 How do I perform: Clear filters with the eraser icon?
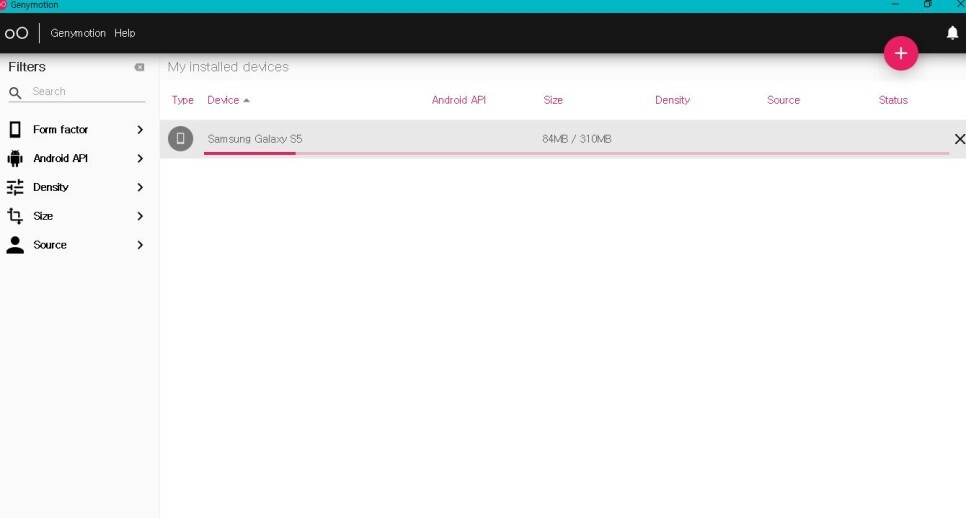[139, 67]
